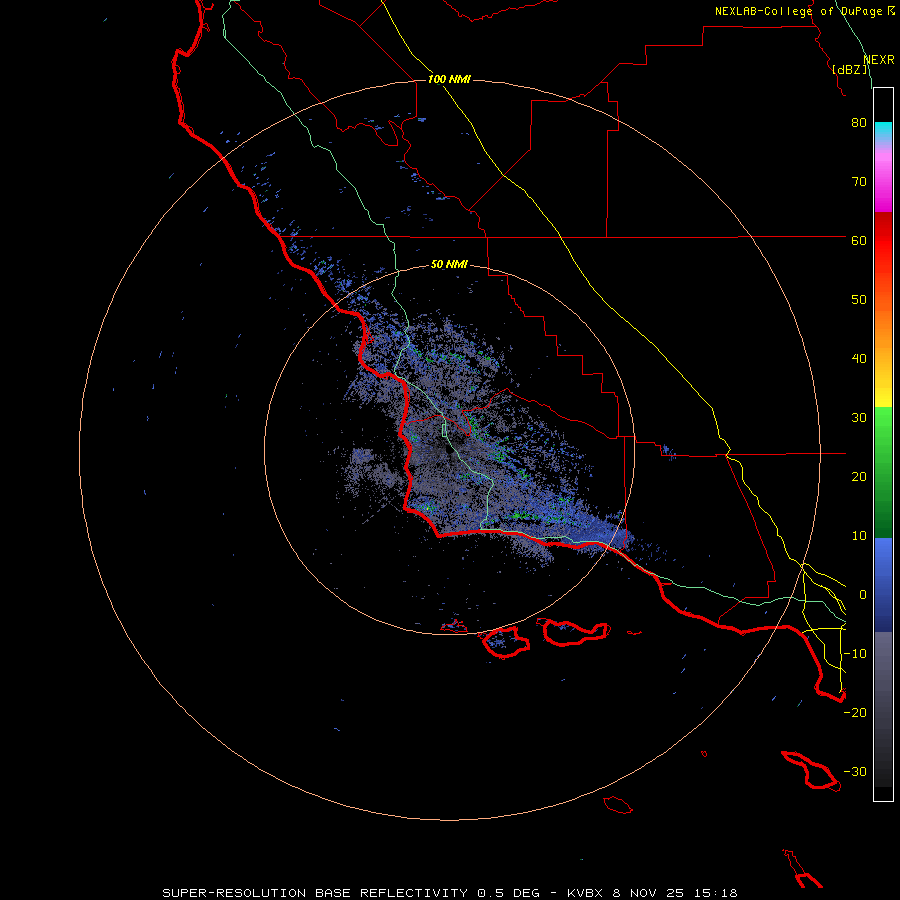Click the 30 dBZ scale value

[859, 418]
